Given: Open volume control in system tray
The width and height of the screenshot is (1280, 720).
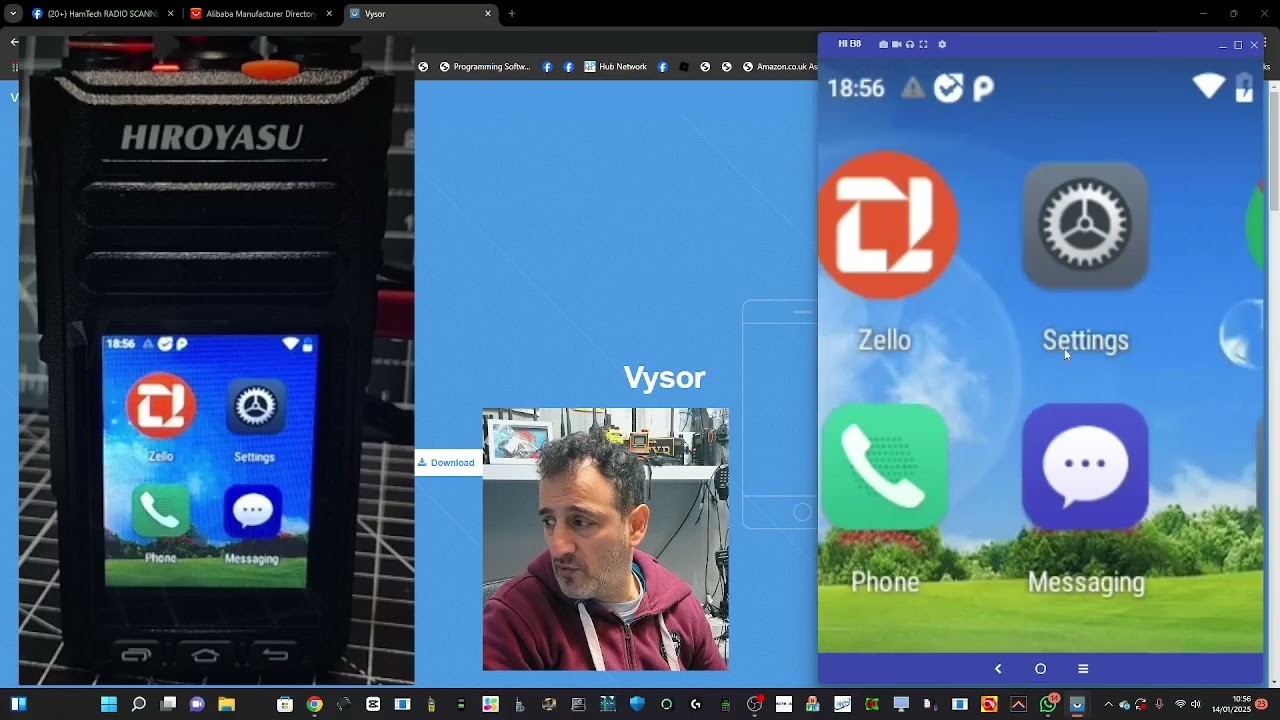Looking at the screenshot, I should (x=1195, y=704).
